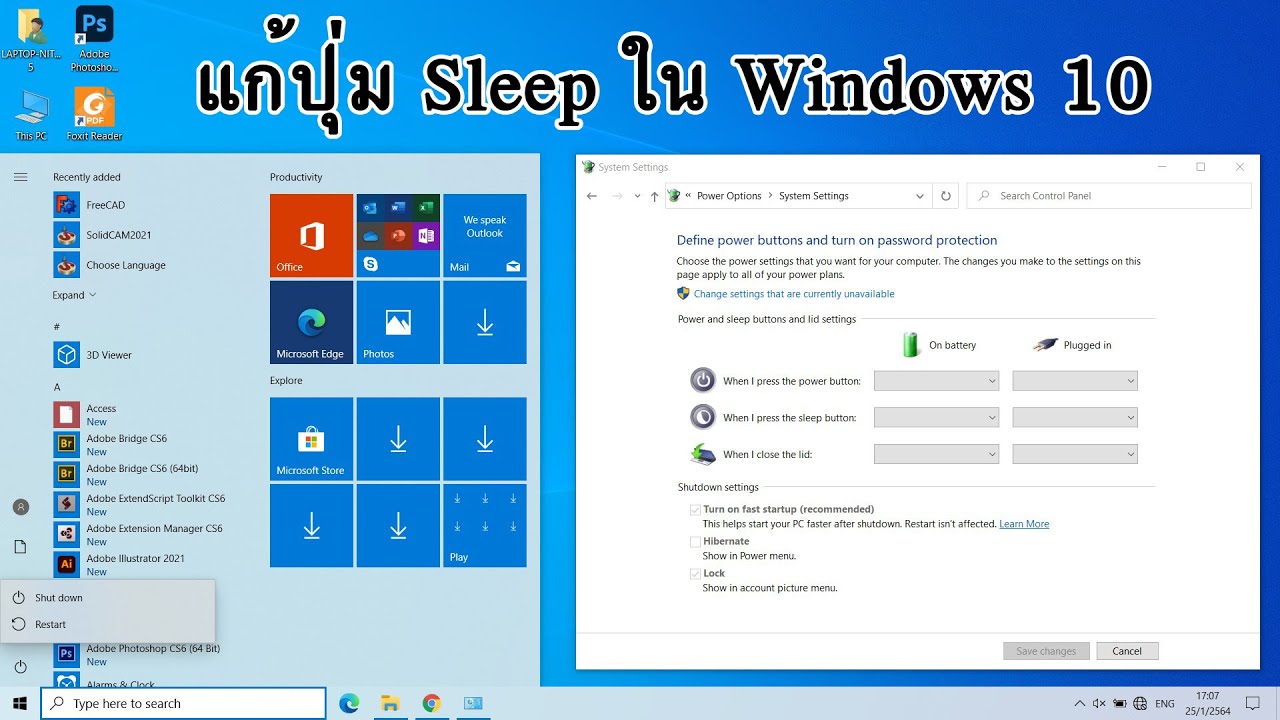Open Chrome from the taskbar
The height and width of the screenshot is (720, 1280).
[x=431, y=704]
